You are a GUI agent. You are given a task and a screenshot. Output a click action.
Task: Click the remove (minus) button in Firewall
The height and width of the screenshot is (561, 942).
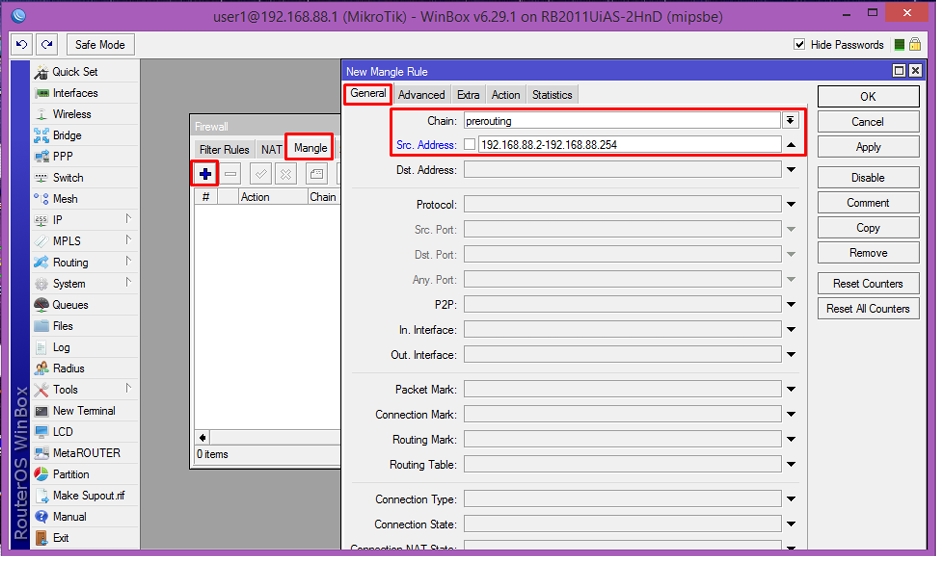tap(230, 175)
